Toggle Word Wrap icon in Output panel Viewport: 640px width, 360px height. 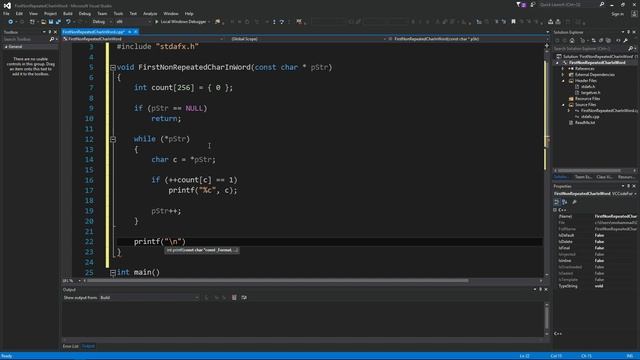pos(244,298)
